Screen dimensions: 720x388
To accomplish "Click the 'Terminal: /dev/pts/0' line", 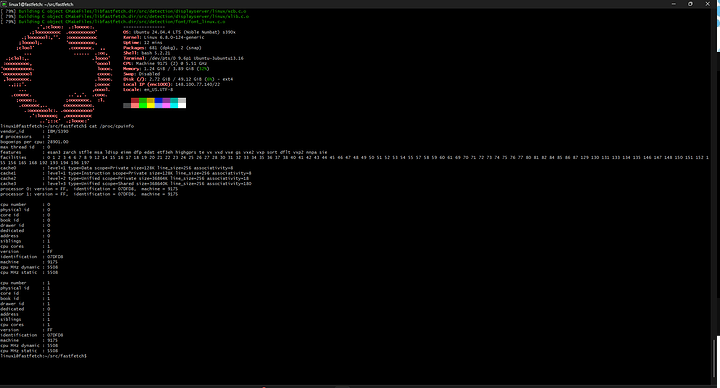I will click(183, 58).
